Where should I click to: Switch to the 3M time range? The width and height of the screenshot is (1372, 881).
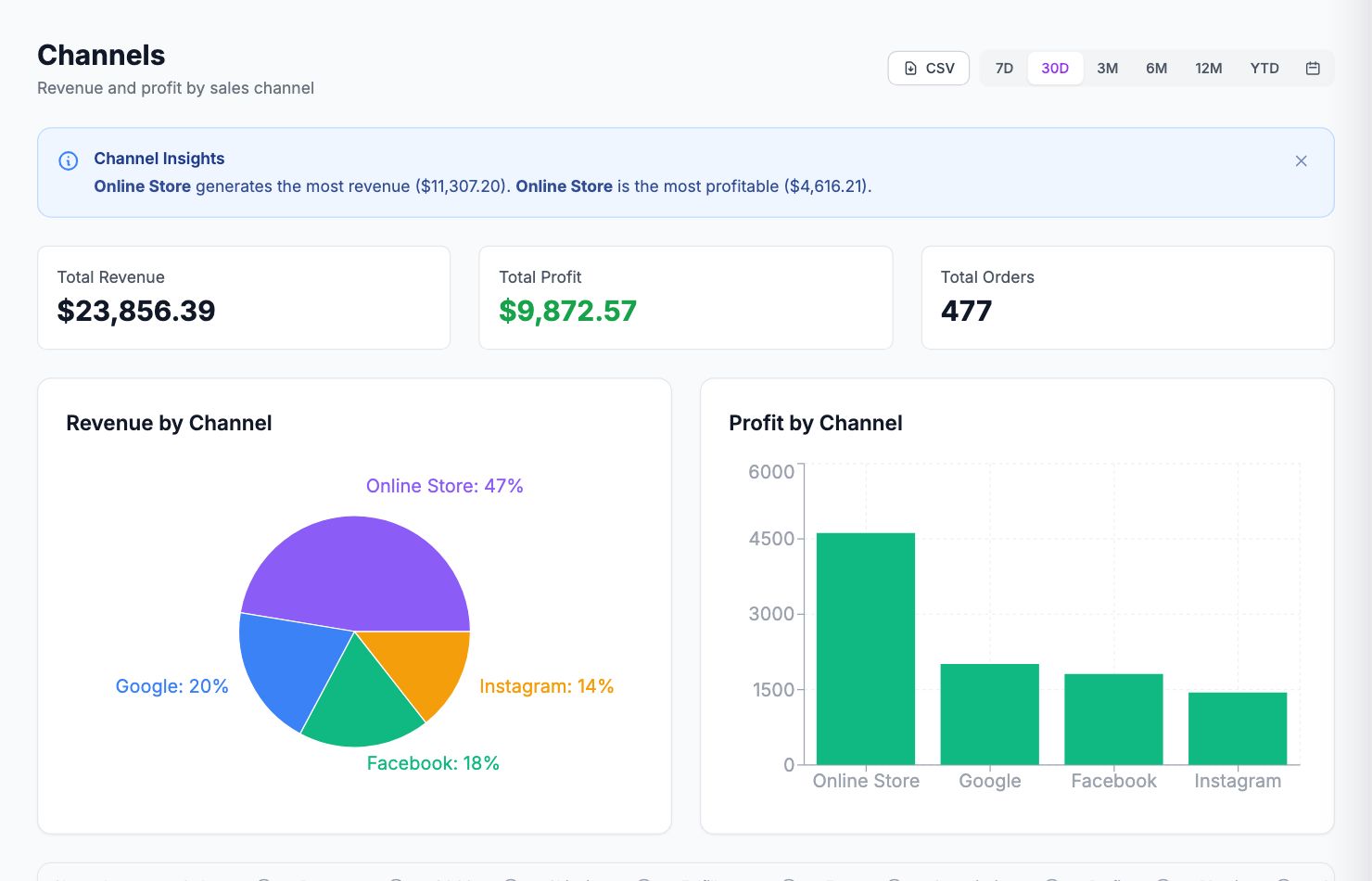tap(1107, 68)
